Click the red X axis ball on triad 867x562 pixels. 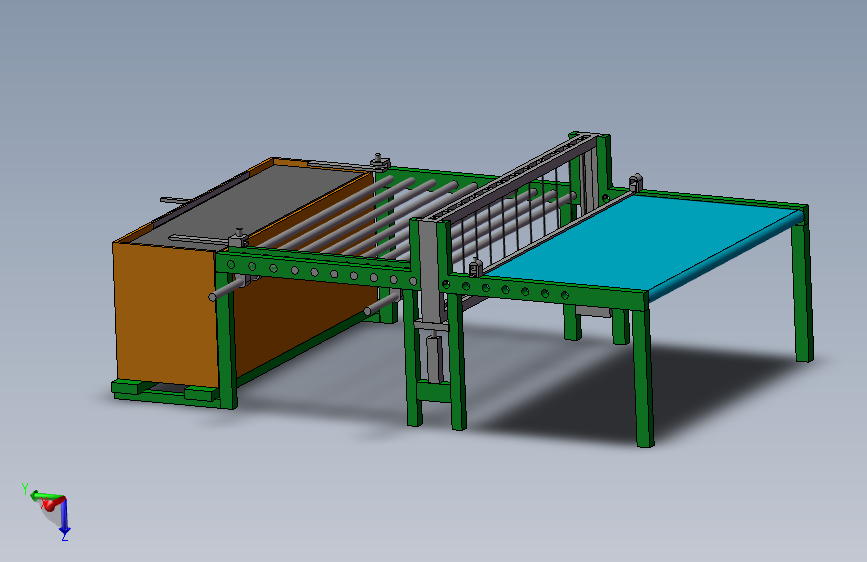point(50,504)
